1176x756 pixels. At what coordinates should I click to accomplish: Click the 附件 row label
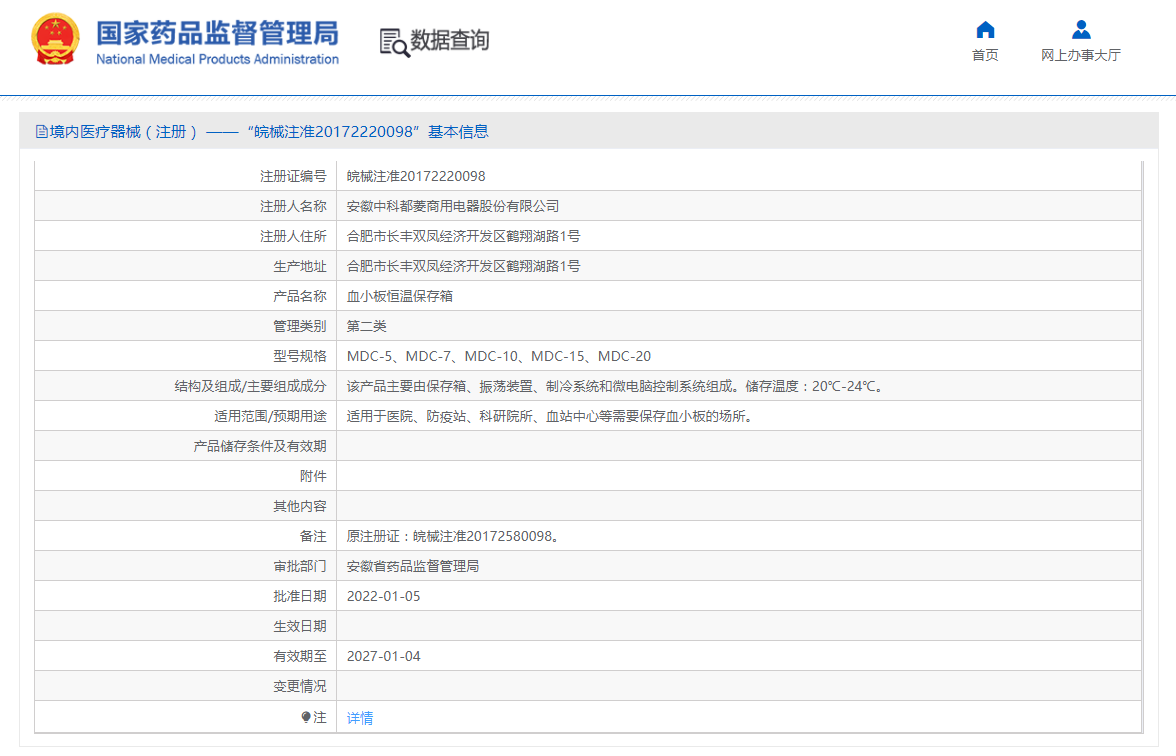point(314,476)
